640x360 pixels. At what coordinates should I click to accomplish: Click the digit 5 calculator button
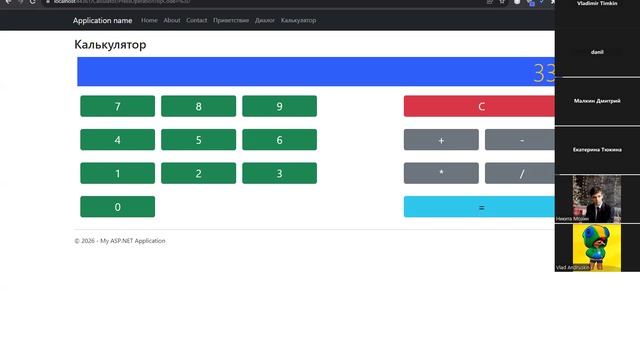(x=198, y=140)
